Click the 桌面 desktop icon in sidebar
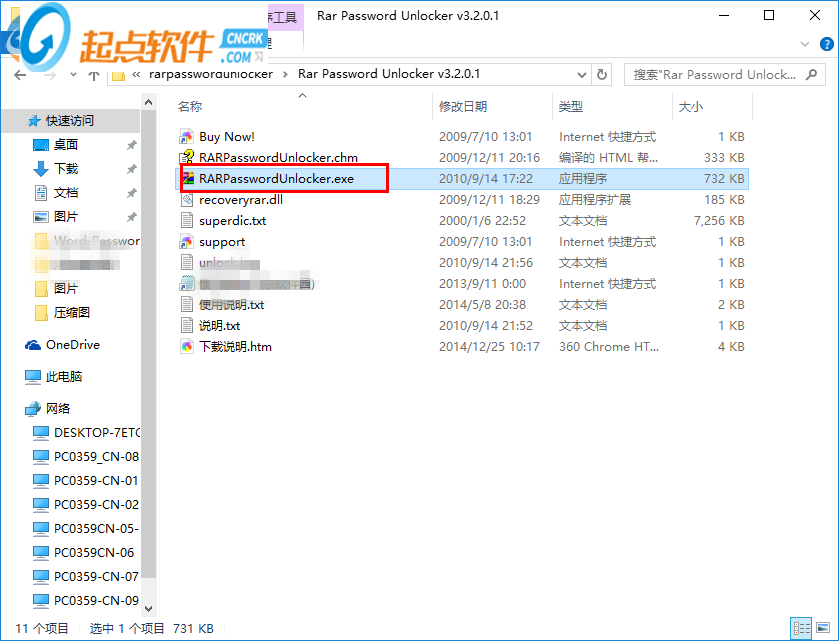Screen dimensions: 839x641 pos(41,145)
